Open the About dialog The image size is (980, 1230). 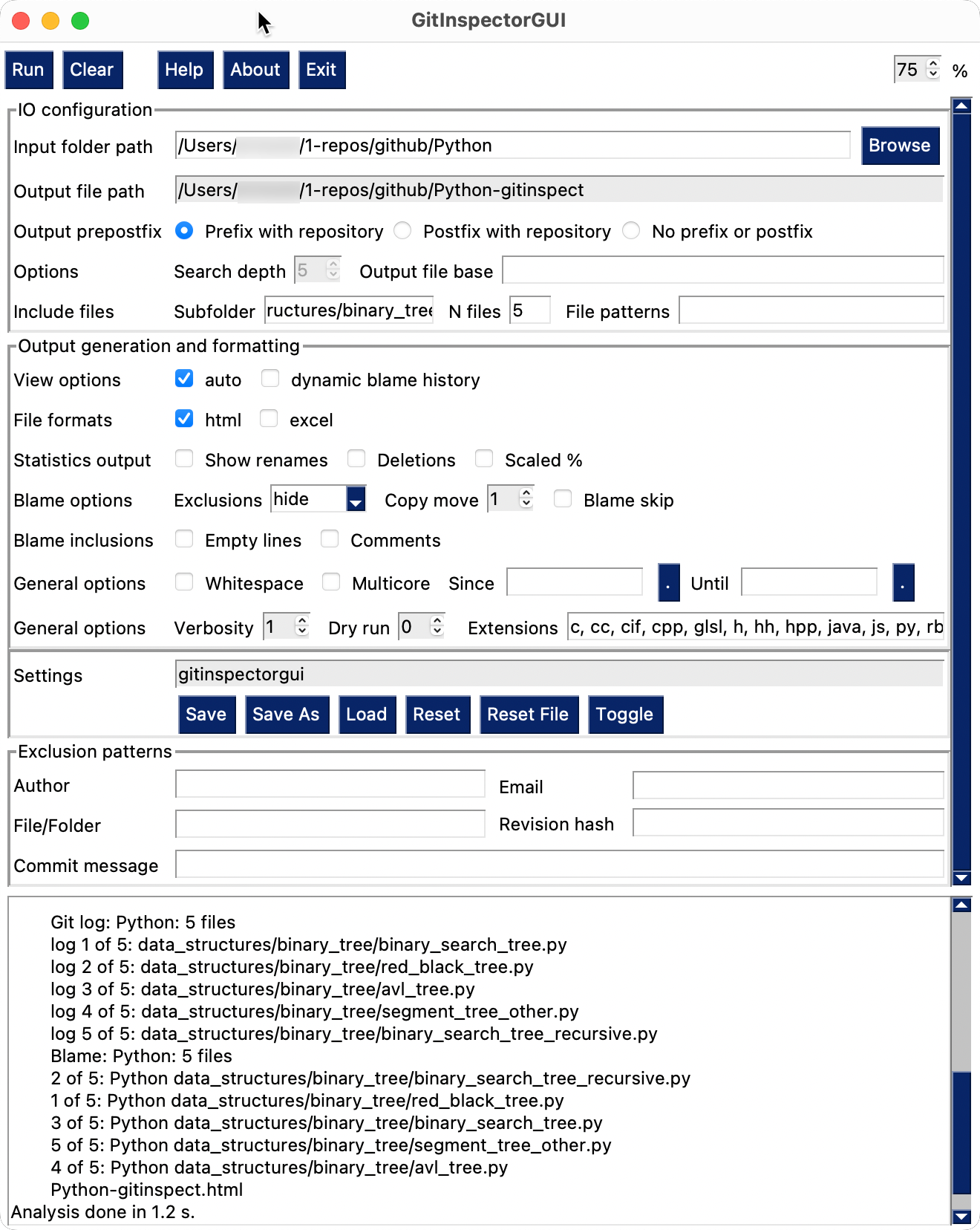point(255,70)
